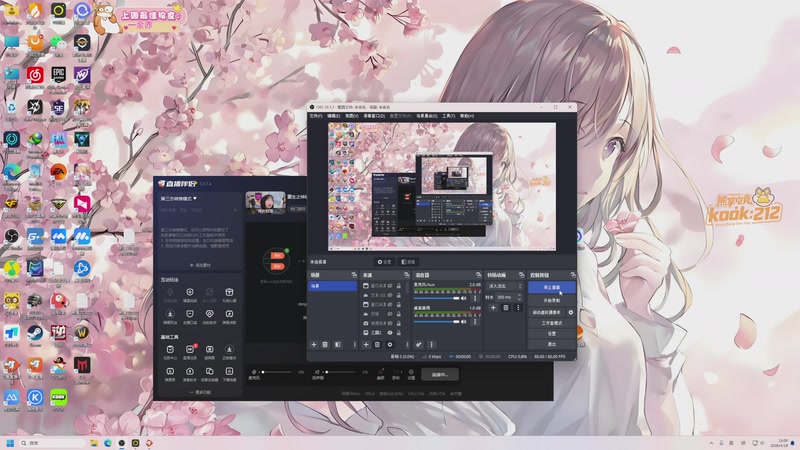Click the Filters button above Sources

point(408,262)
